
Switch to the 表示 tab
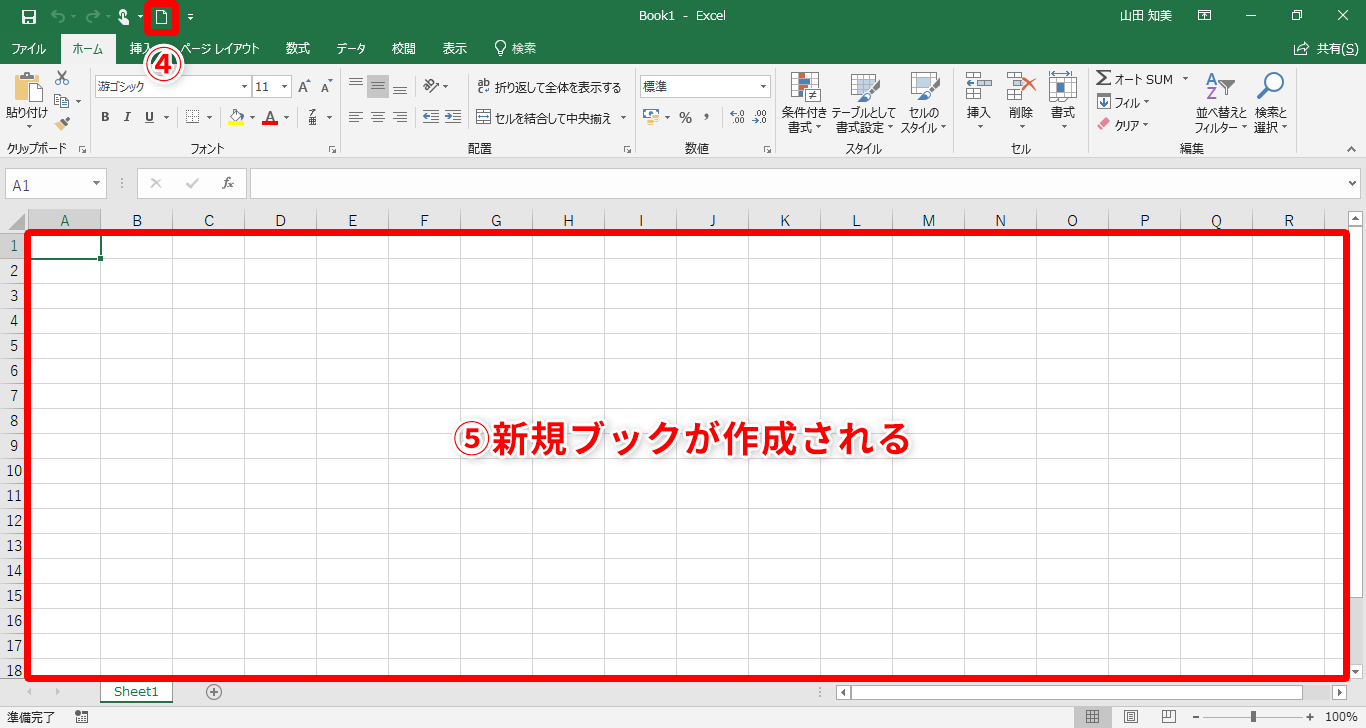pyautogui.click(x=455, y=48)
